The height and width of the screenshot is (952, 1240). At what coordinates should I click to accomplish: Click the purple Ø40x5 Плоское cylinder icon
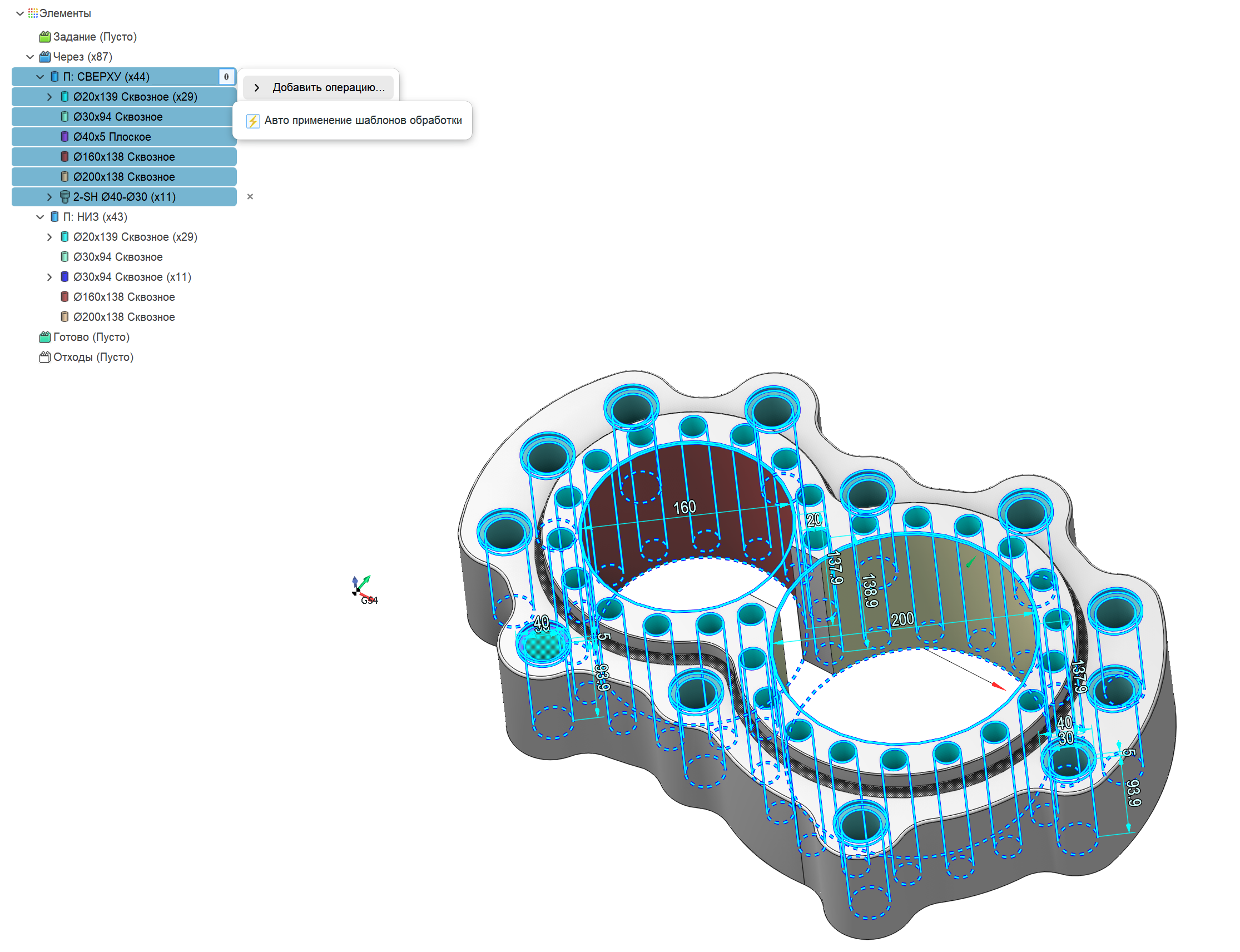click(x=65, y=137)
